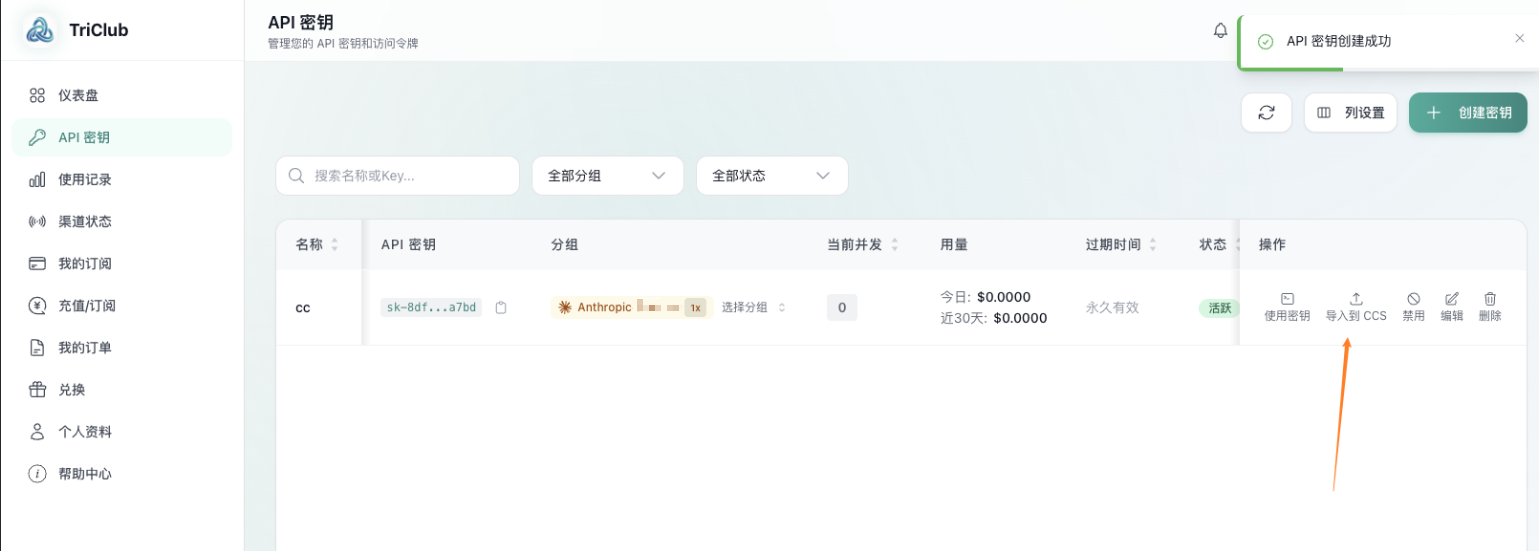Close the API 密钥创建成功 notification
This screenshot has width=1539, height=551.
(1520, 39)
